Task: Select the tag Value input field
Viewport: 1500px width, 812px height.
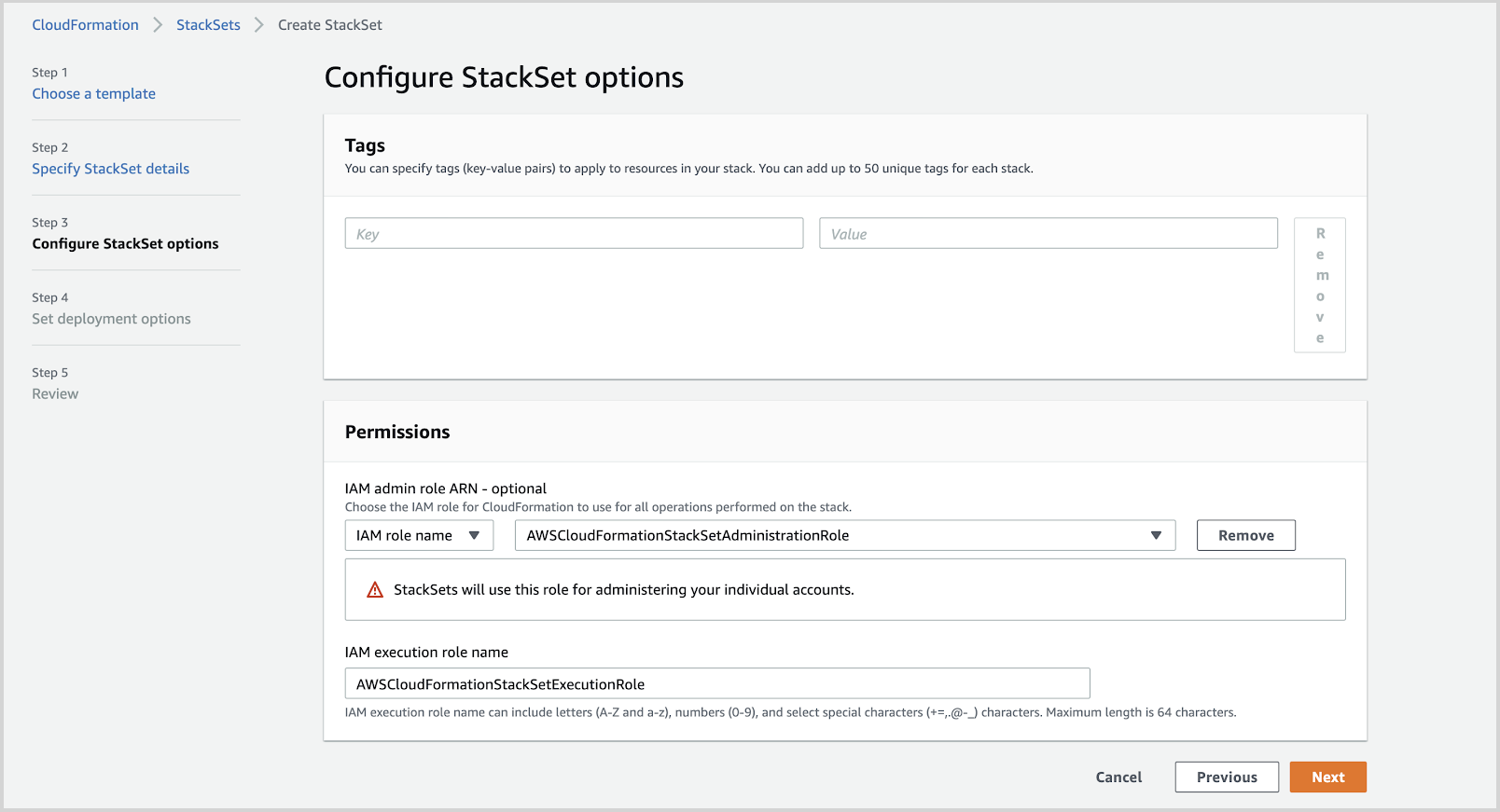Action: coord(1047,233)
